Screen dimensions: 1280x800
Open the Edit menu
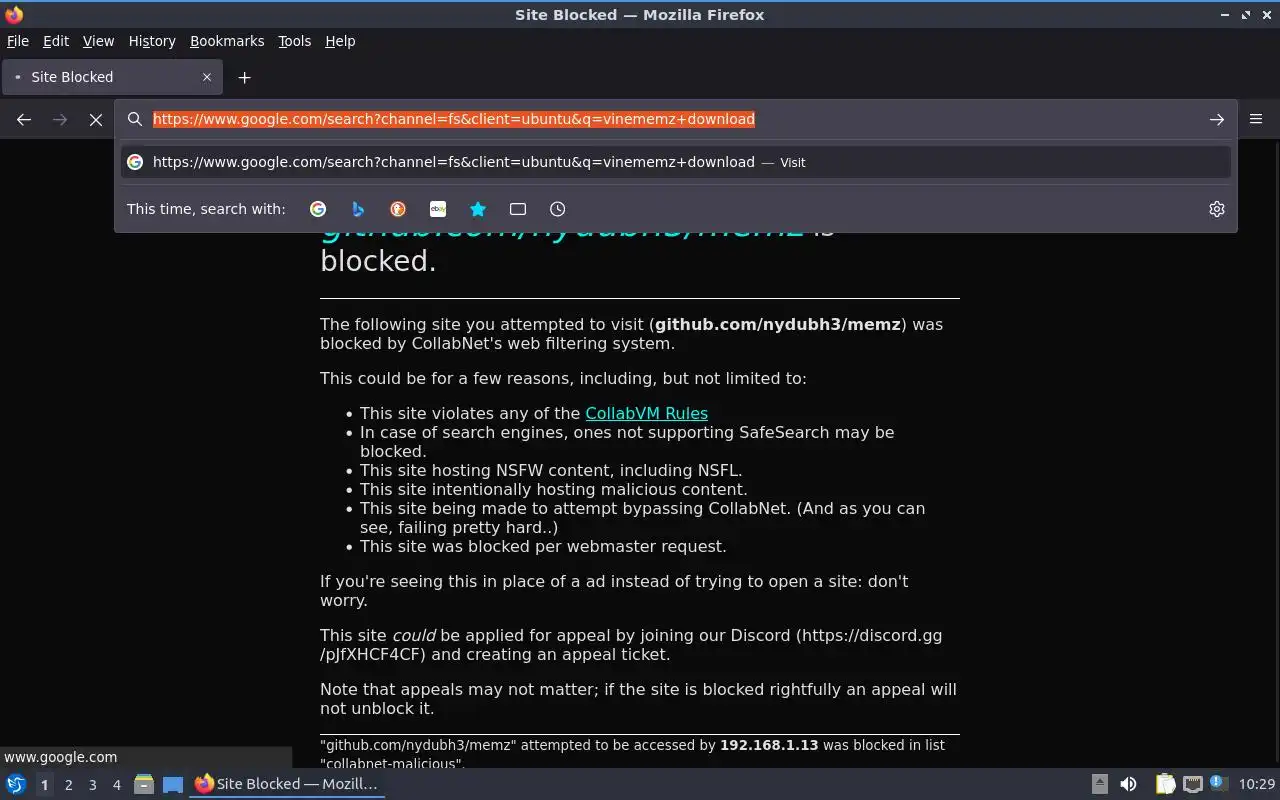[56, 41]
